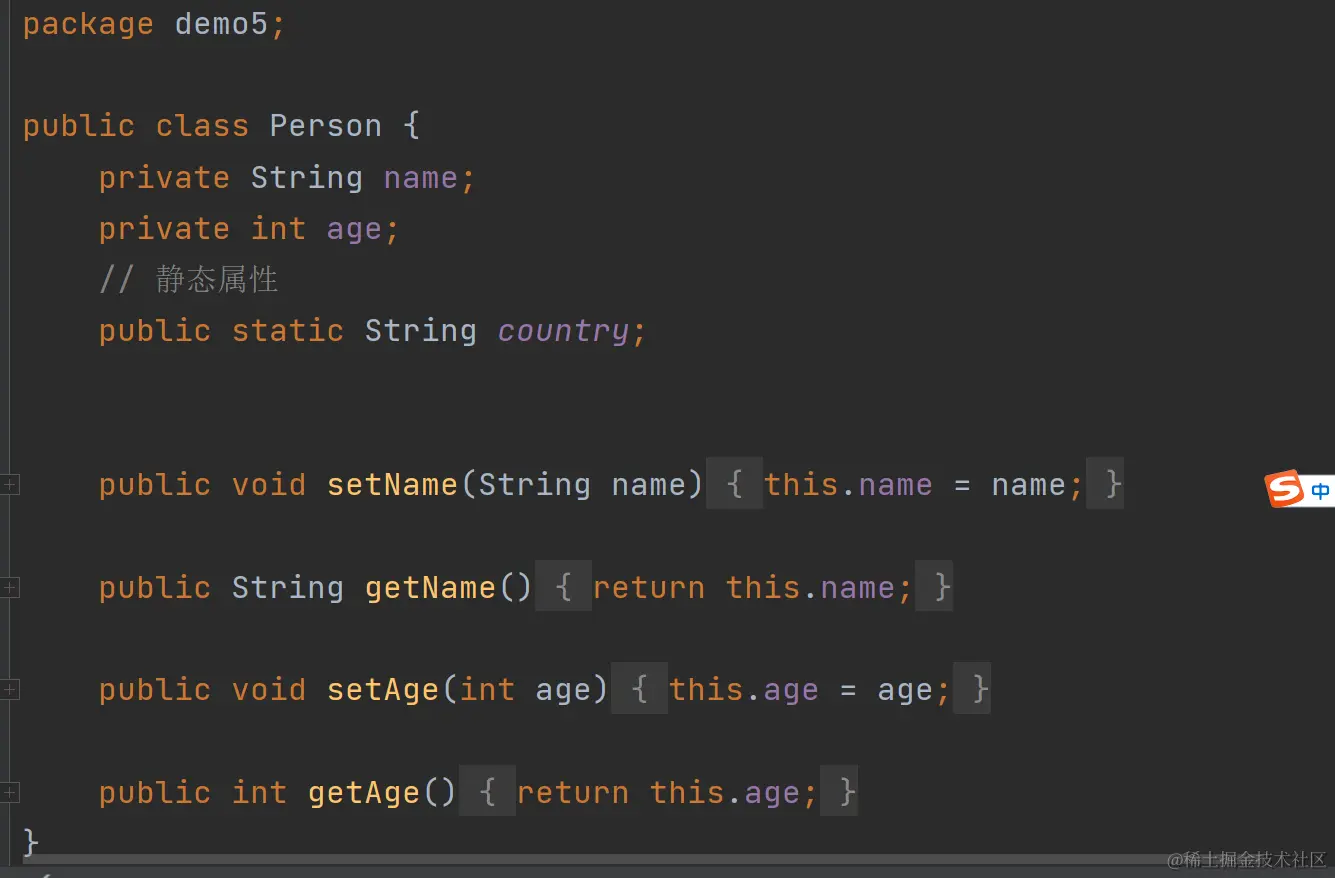Image resolution: width=1335 pixels, height=878 pixels.
Task: Toggle Chinese/English mode on Sogou IME bar
Action: [1320, 491]
